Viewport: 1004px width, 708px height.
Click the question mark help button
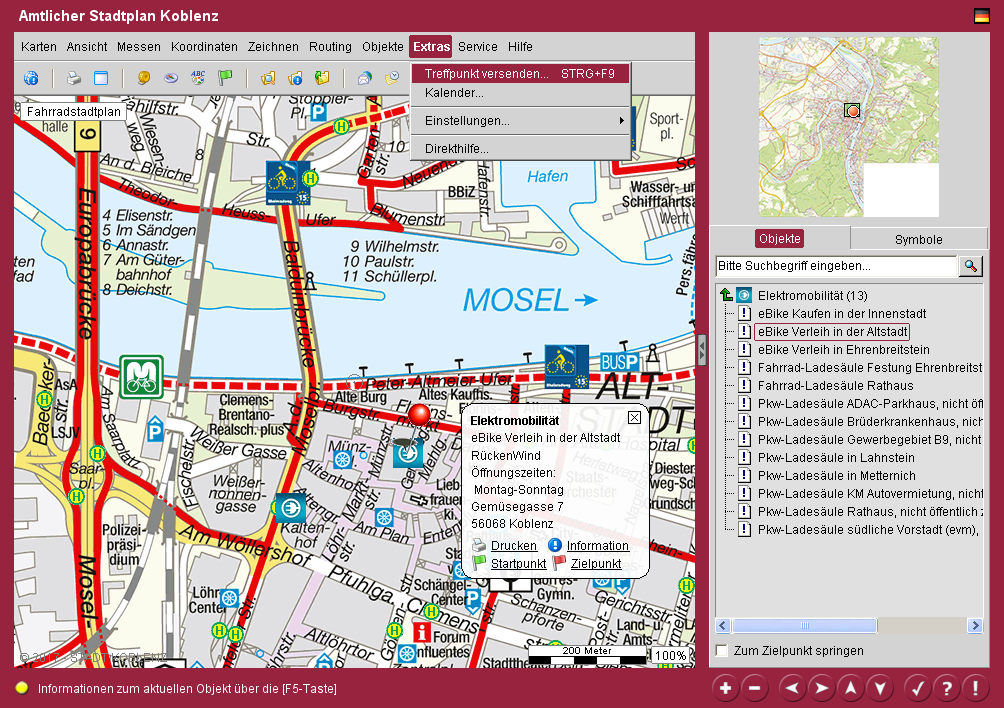click(x=946, y=688)
